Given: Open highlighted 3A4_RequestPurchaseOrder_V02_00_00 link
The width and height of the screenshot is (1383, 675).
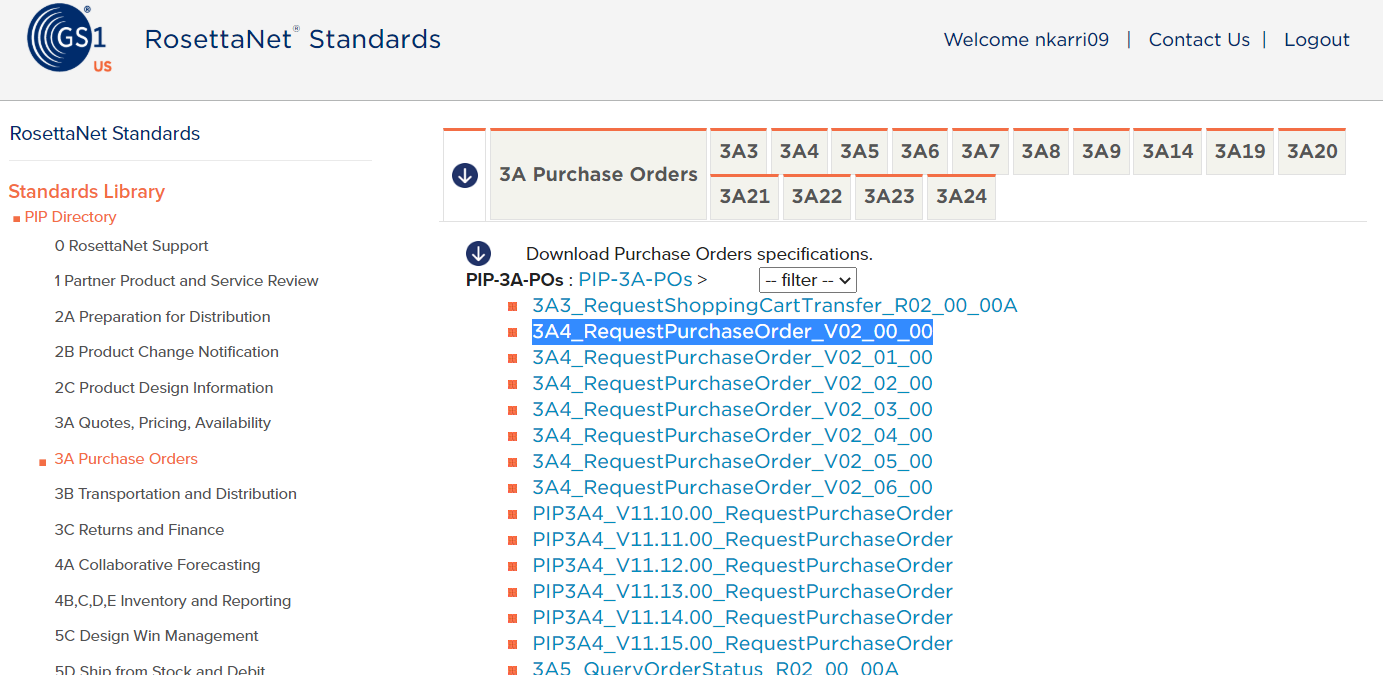Looking at the screenshot, I should [x=732, y=332].
